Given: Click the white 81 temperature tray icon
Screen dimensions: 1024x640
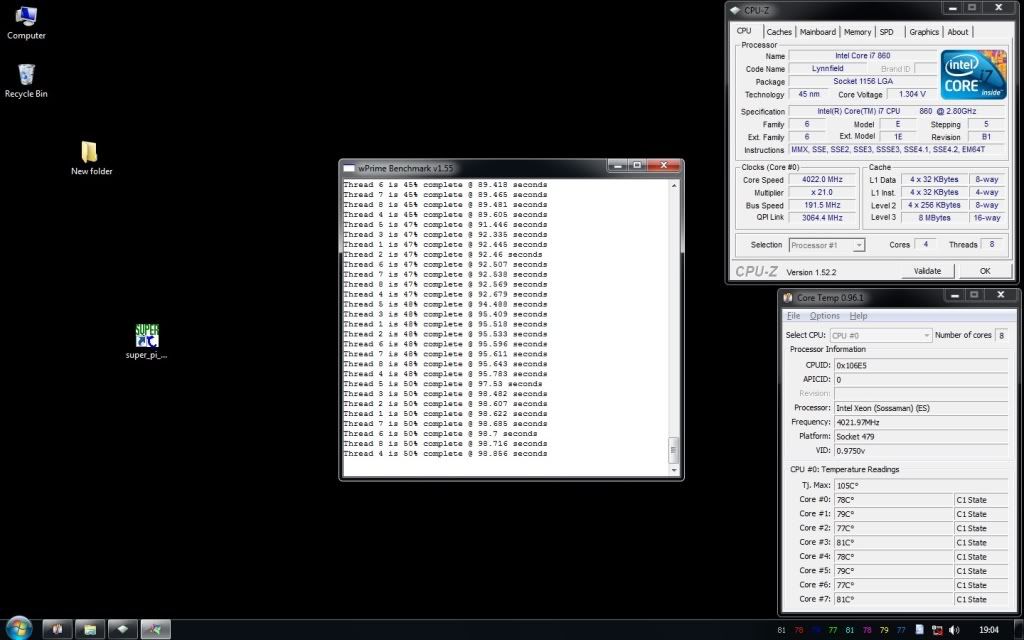Looking at the screenshot, I should [782, 630].
